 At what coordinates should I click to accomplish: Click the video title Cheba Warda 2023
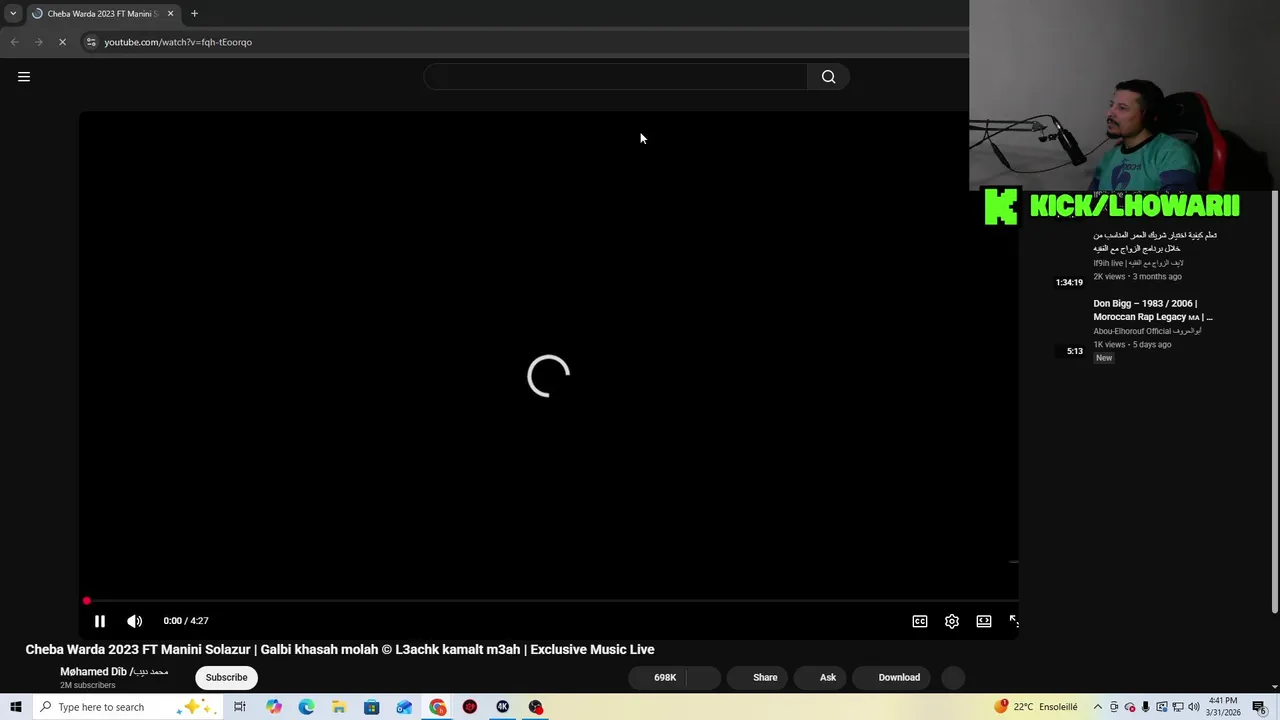(x=340, y=649)
